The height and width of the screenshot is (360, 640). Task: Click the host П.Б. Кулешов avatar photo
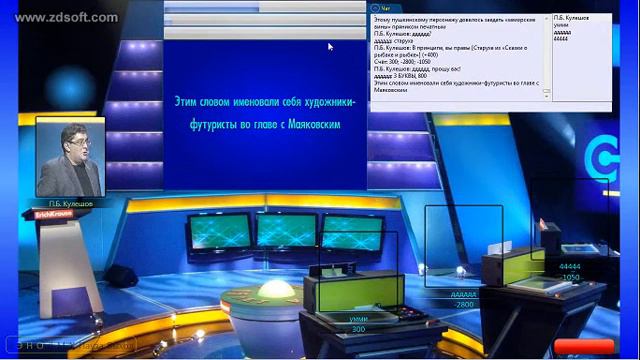(x=70, y=157)
